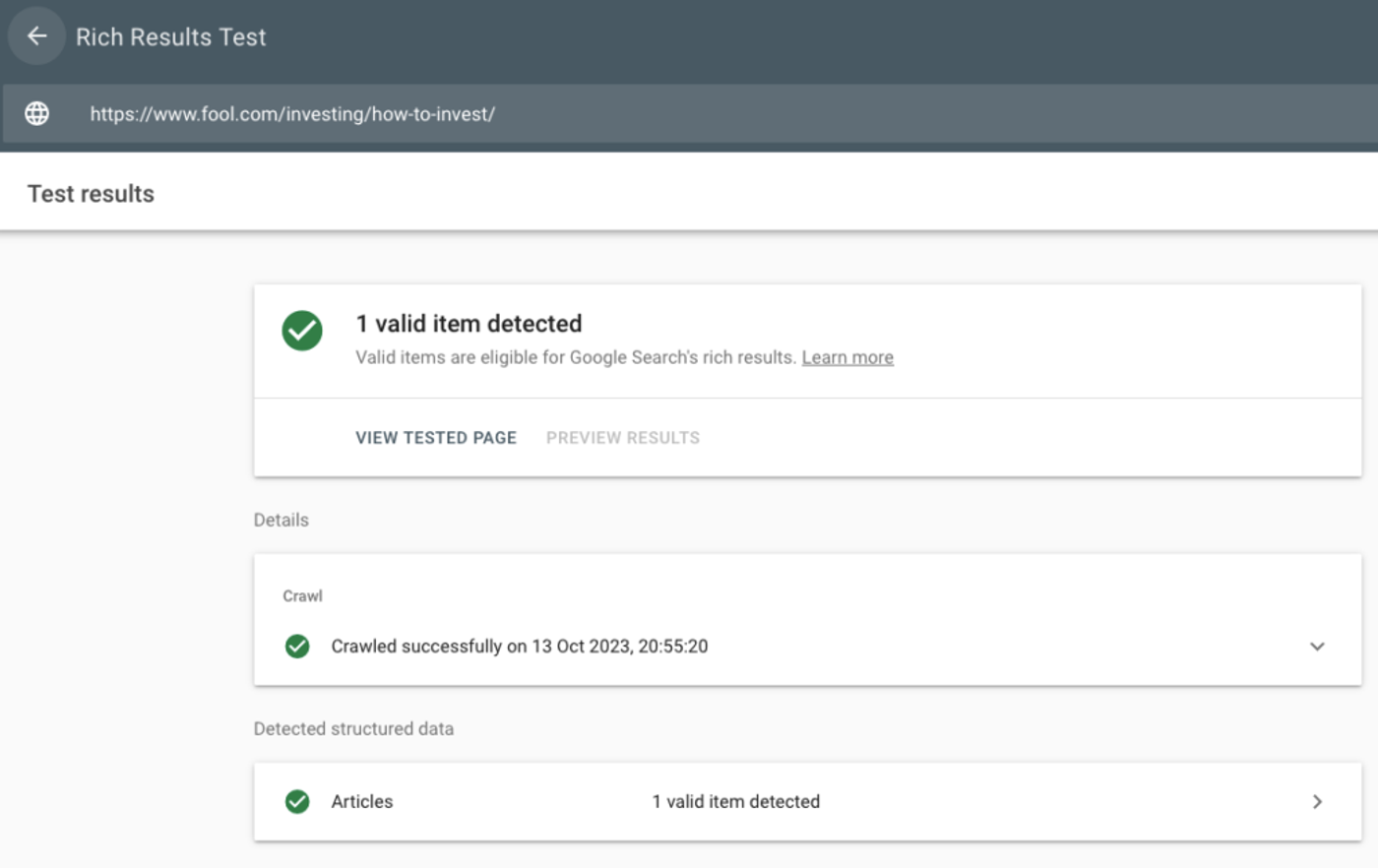Screen dimensions: 1378x868
Task: Click the Crawl label
Action: tap(302, 596)
